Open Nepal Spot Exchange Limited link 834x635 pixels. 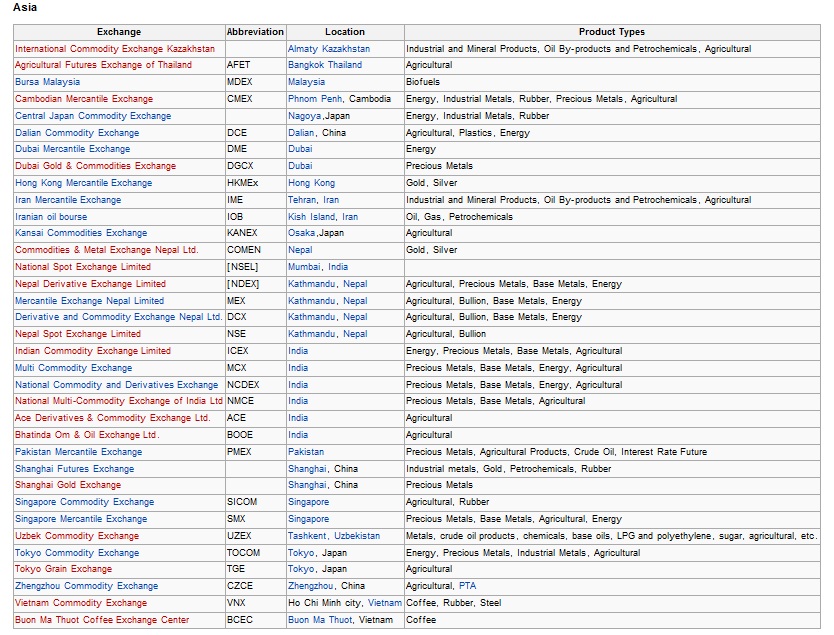pyautogui.click(x=78, y=334)
